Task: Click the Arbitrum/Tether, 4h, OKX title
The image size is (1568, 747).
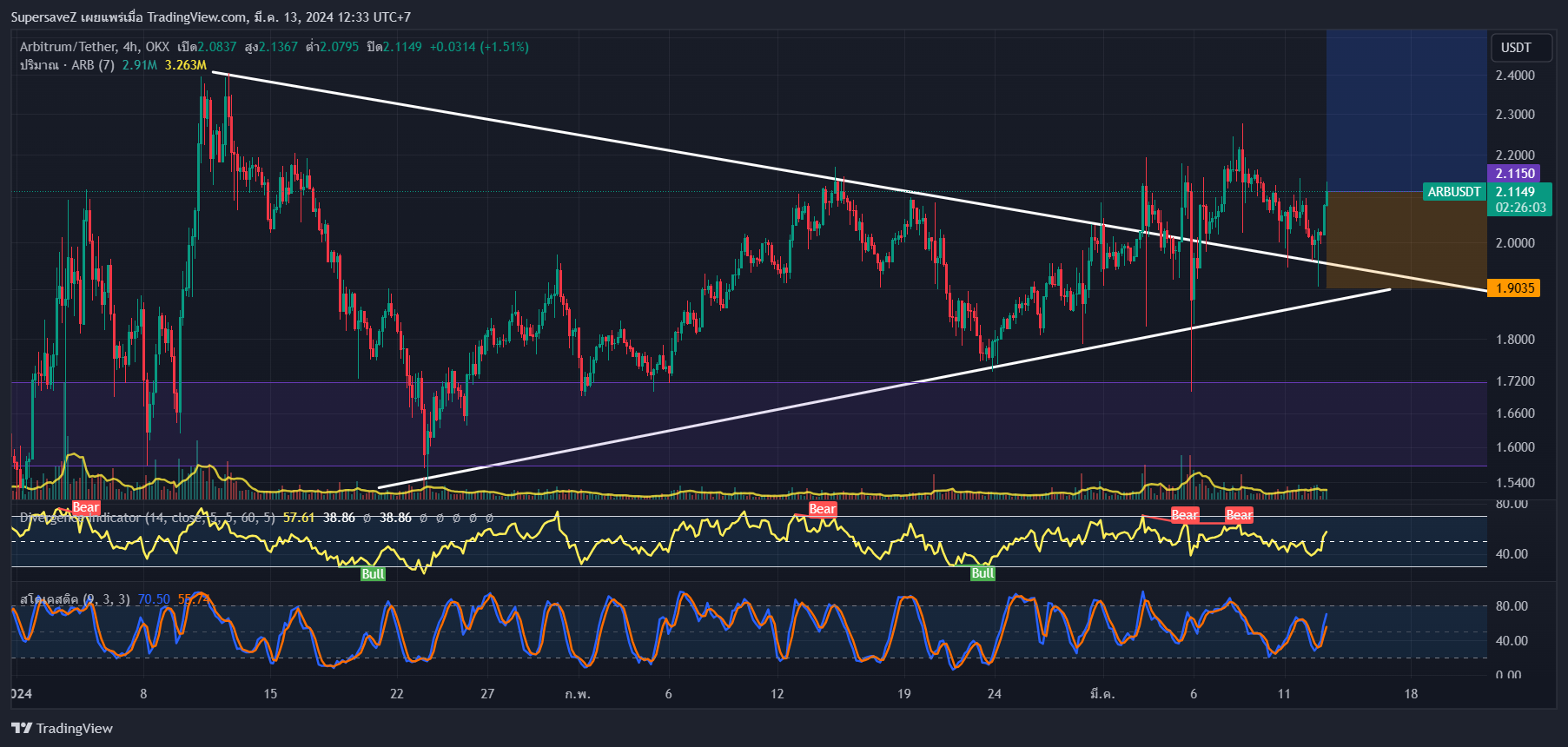Action: (x=95, y=47)
